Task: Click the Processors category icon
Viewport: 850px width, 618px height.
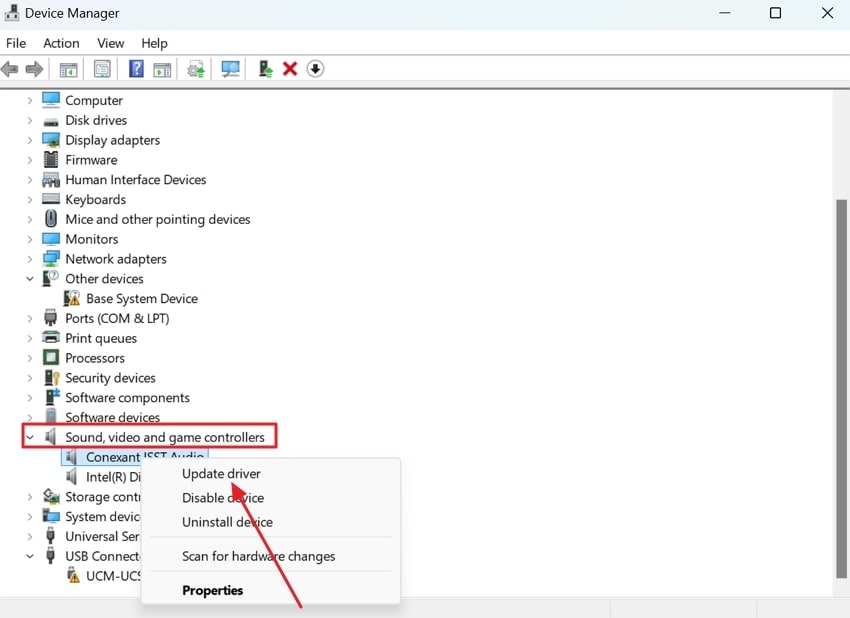Action: [51, 357]
